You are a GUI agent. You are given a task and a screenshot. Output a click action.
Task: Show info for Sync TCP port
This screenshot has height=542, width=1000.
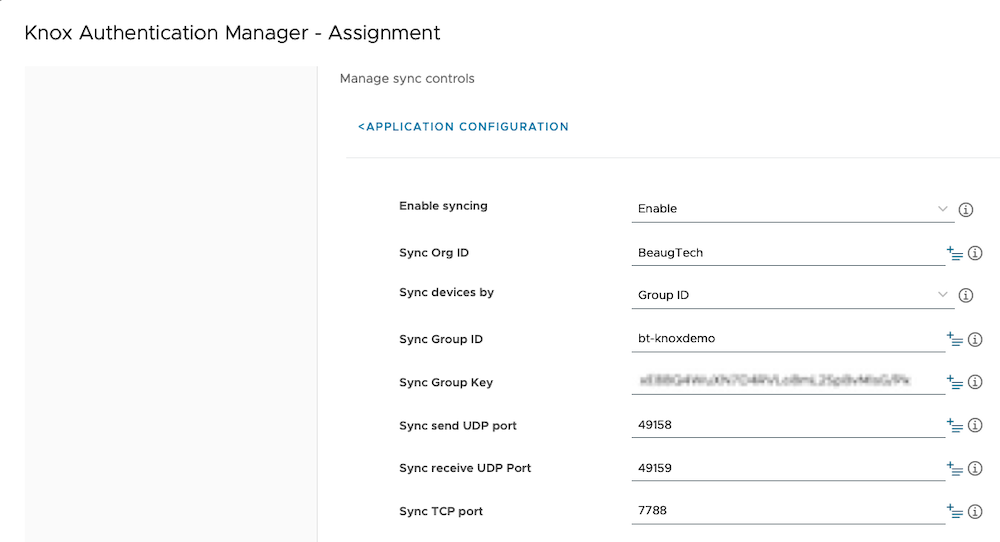click(975, 512)
